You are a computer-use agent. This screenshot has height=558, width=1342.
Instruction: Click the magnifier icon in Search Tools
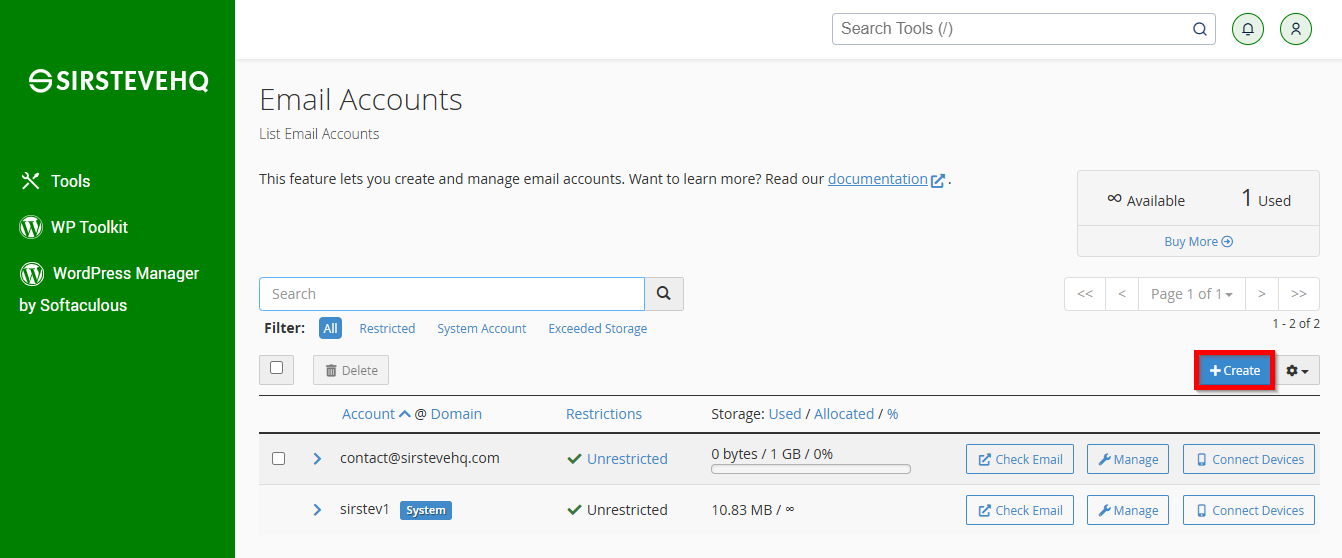1200,29
